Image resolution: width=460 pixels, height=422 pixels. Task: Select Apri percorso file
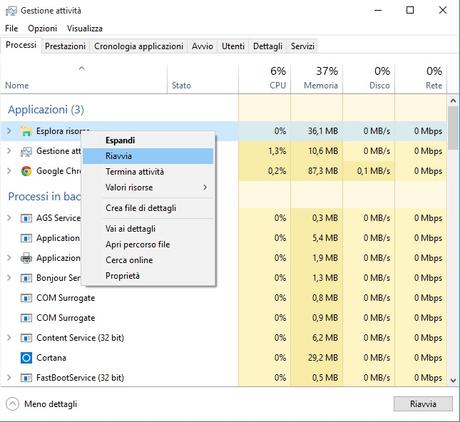coord(148,244)
